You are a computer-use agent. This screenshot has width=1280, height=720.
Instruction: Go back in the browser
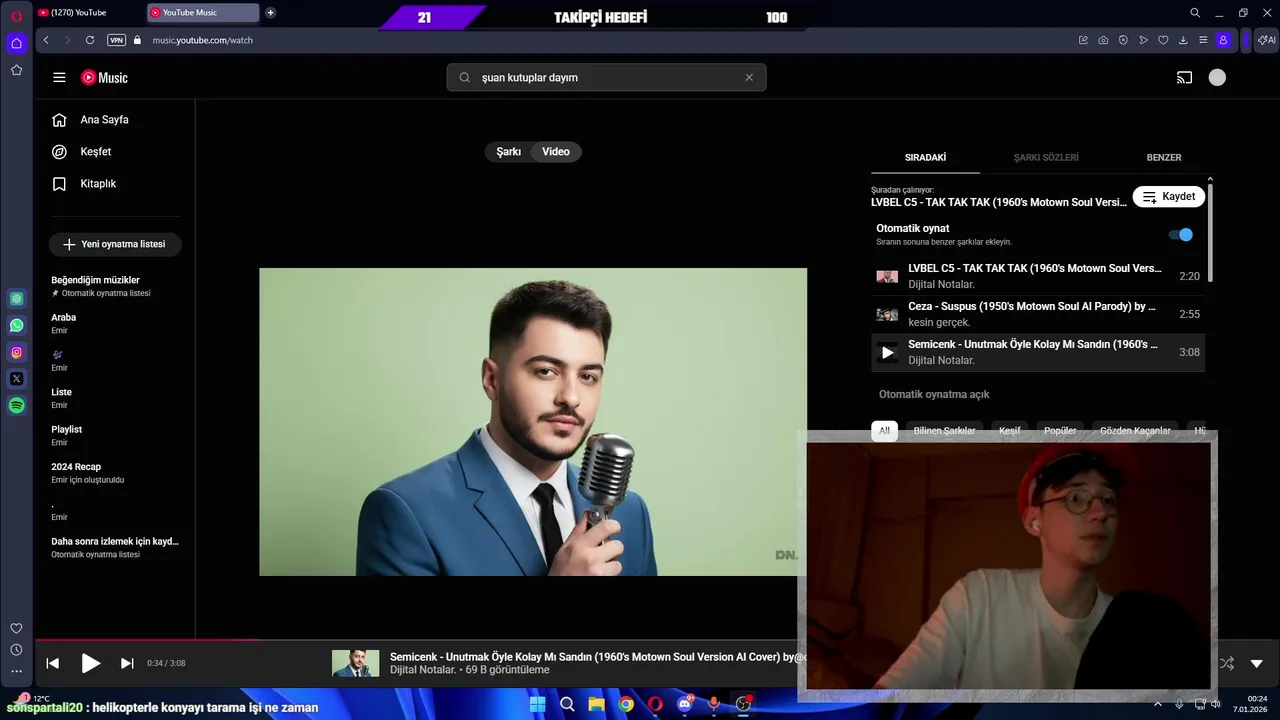point(46,40)
